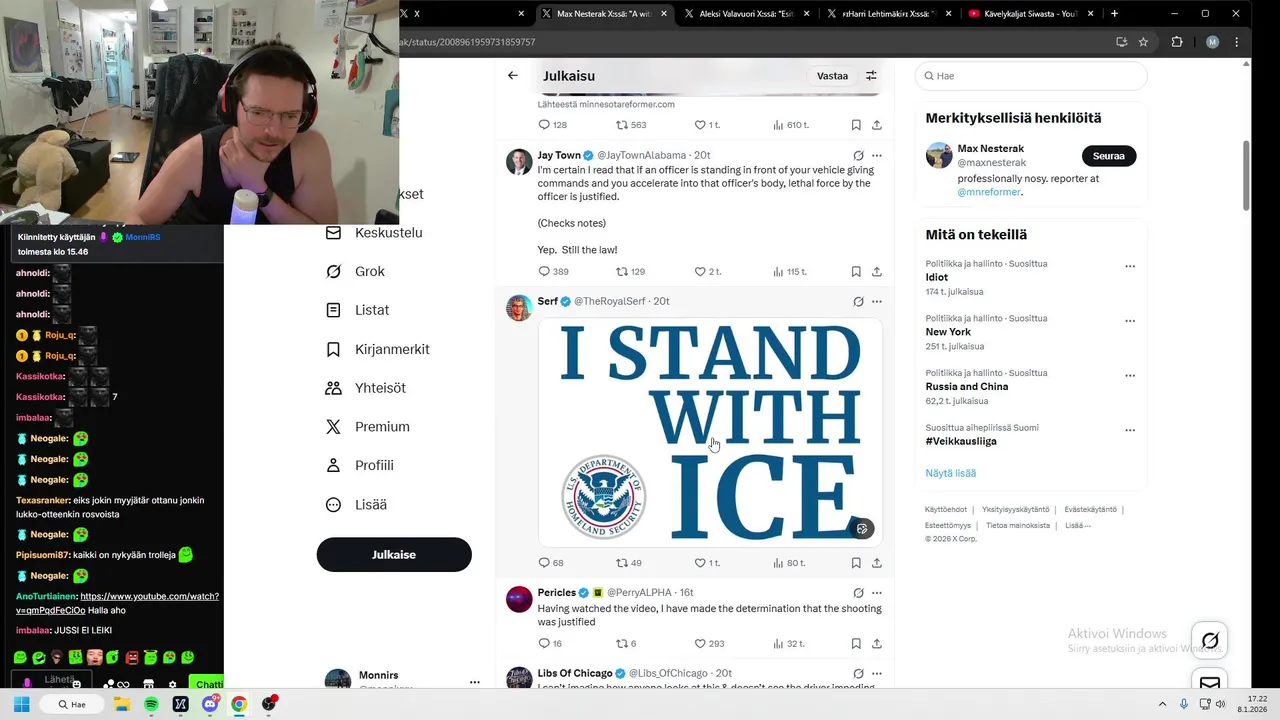
Task: Bookmark Pericles' post
Action: [856, 644]
